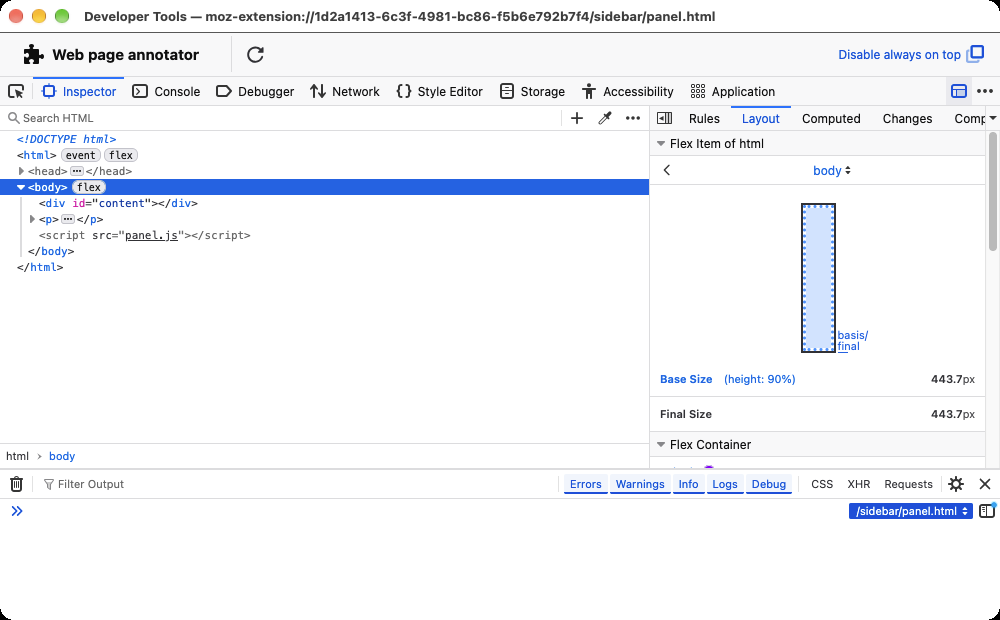Open console settings gear menu
Viewport: 1000px width, 620px height.
click(x=955, y=484)
